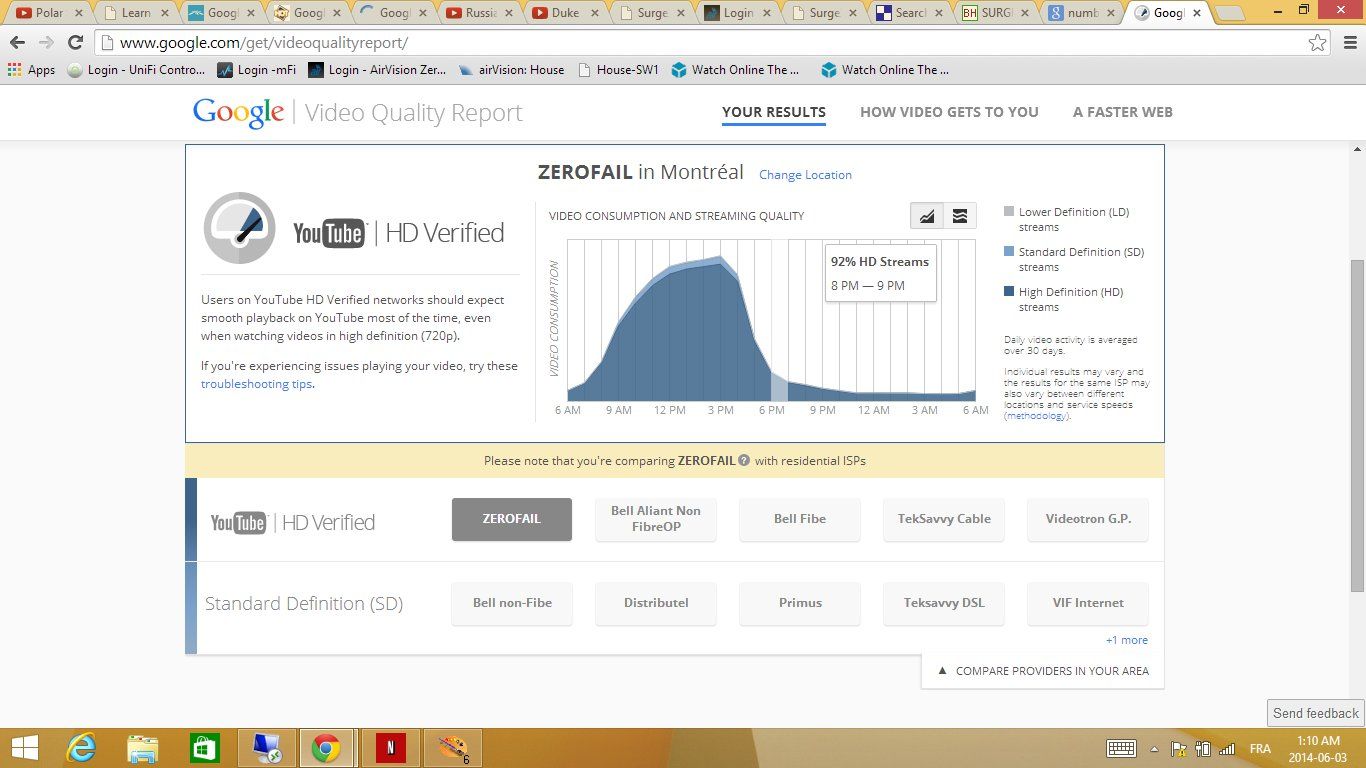Click the help icon beside ZEROFAIL
This screenshot has width=1366, height=768.
pos(744,461)
